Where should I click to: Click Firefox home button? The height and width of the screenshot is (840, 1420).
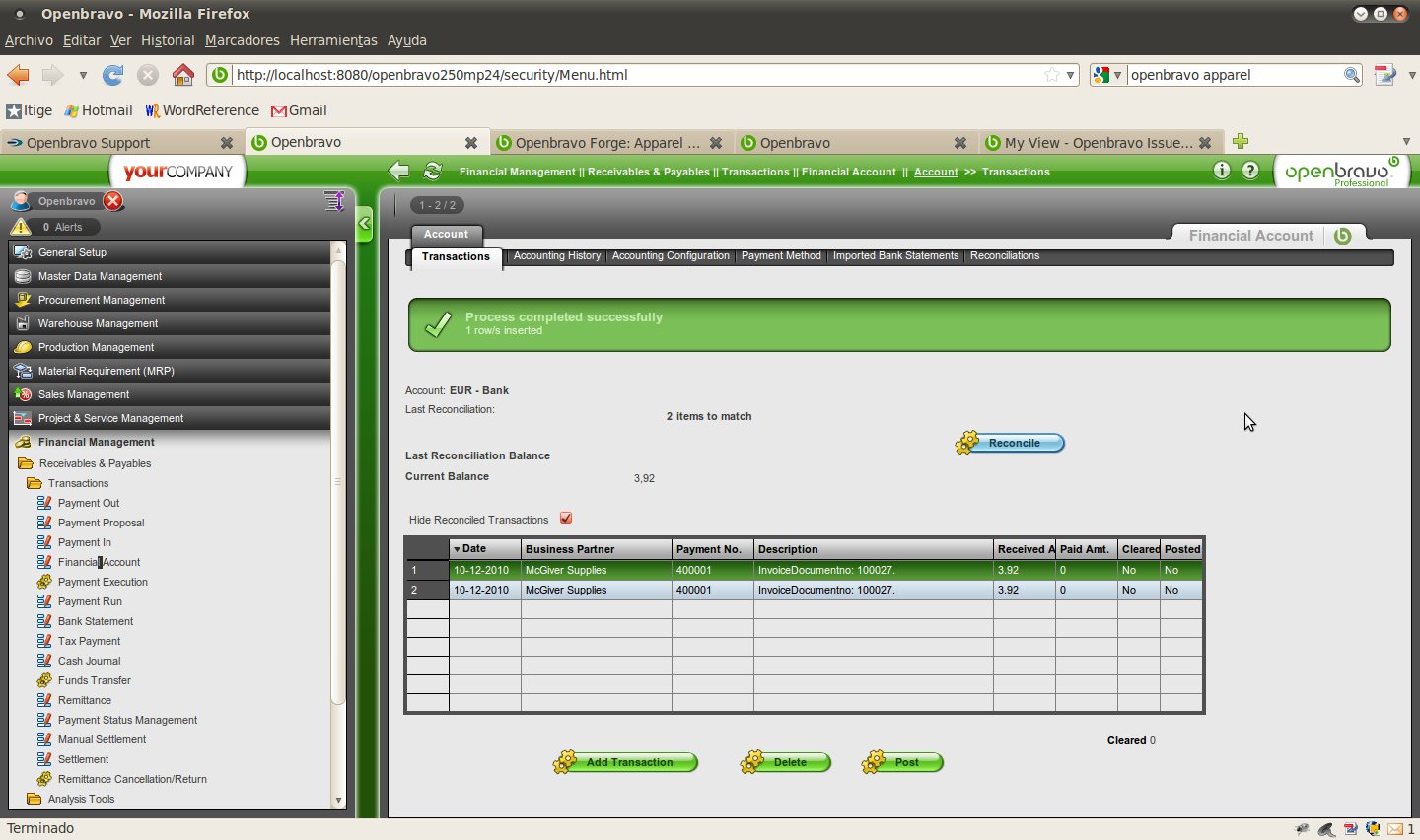pyautogui.click(x=183, y=75)
